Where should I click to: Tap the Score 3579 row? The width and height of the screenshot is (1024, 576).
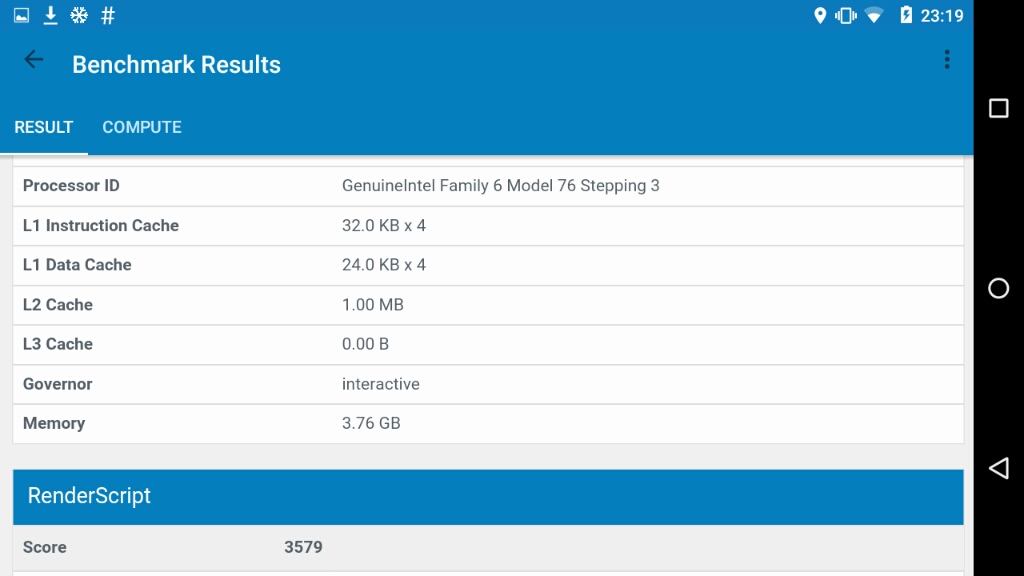(488, 547)
